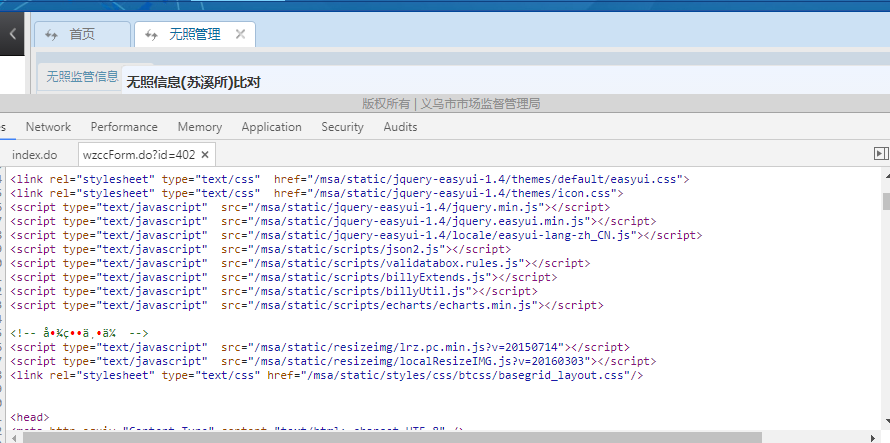The width and height of the screenshot is (890, 443).
Task: Click the 首页 tab refresh arrows icon
Action: coord(52,35)
